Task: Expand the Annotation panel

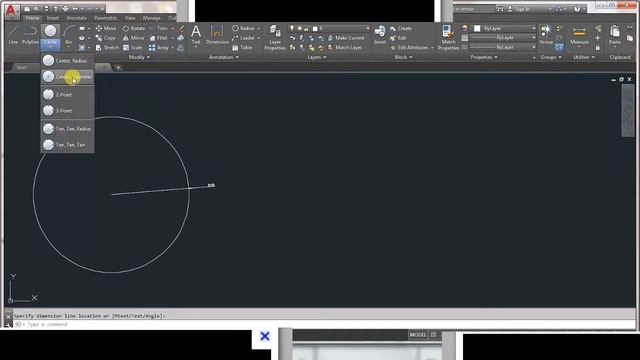Action: pos(224,57)
